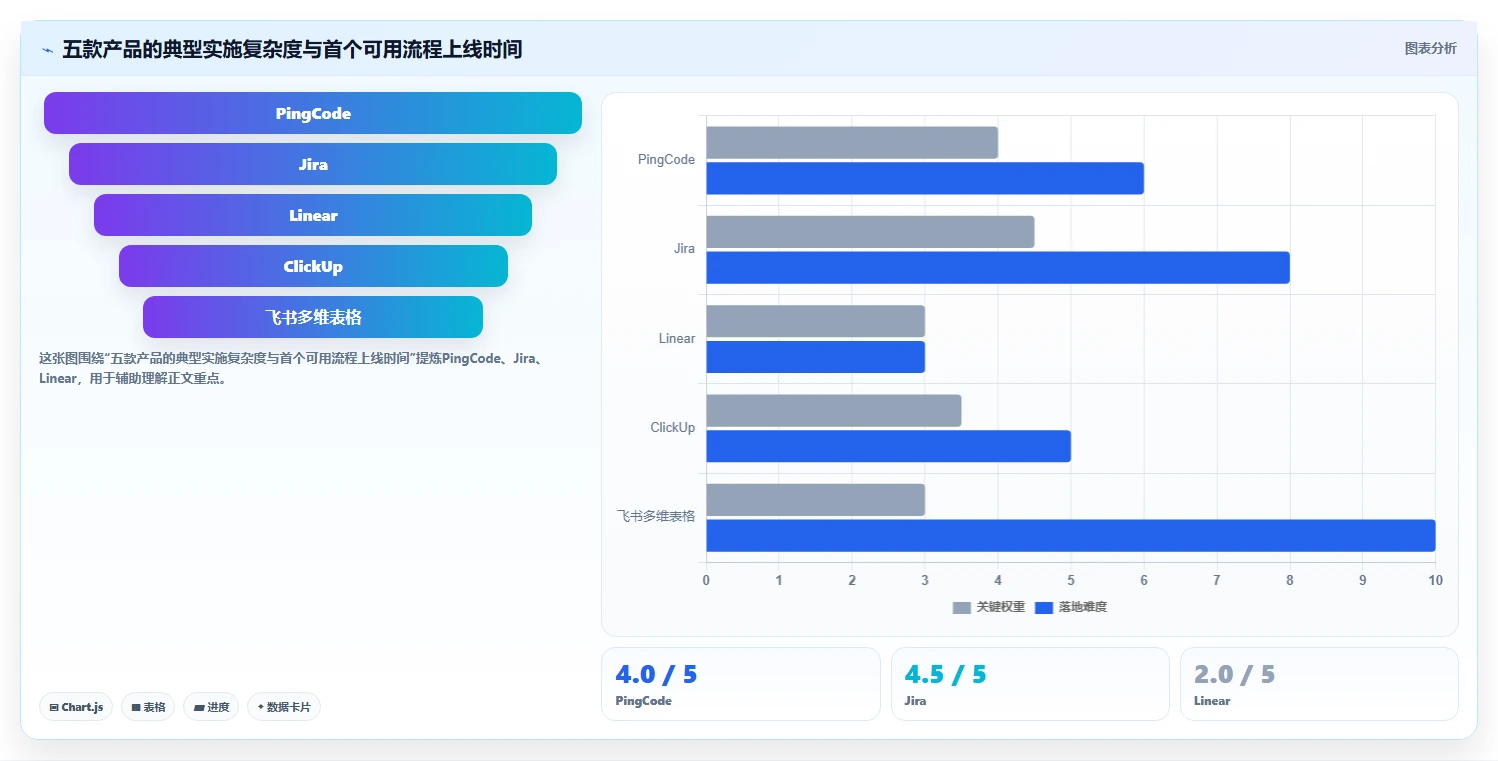Click PingCode's blue 落地难度 chart bar

tap(925, 178)
